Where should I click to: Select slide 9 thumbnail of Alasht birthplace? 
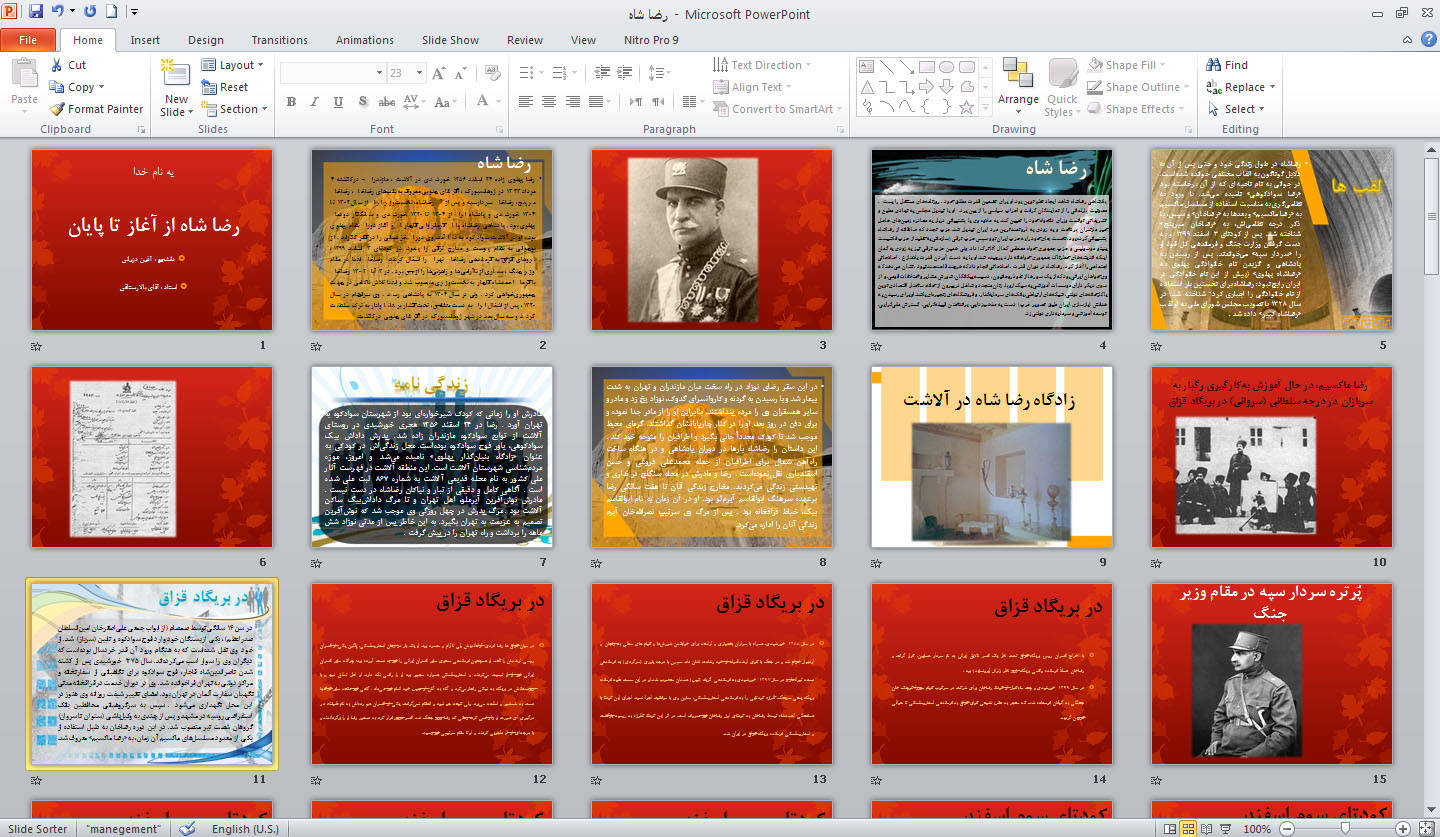(991, 459)
